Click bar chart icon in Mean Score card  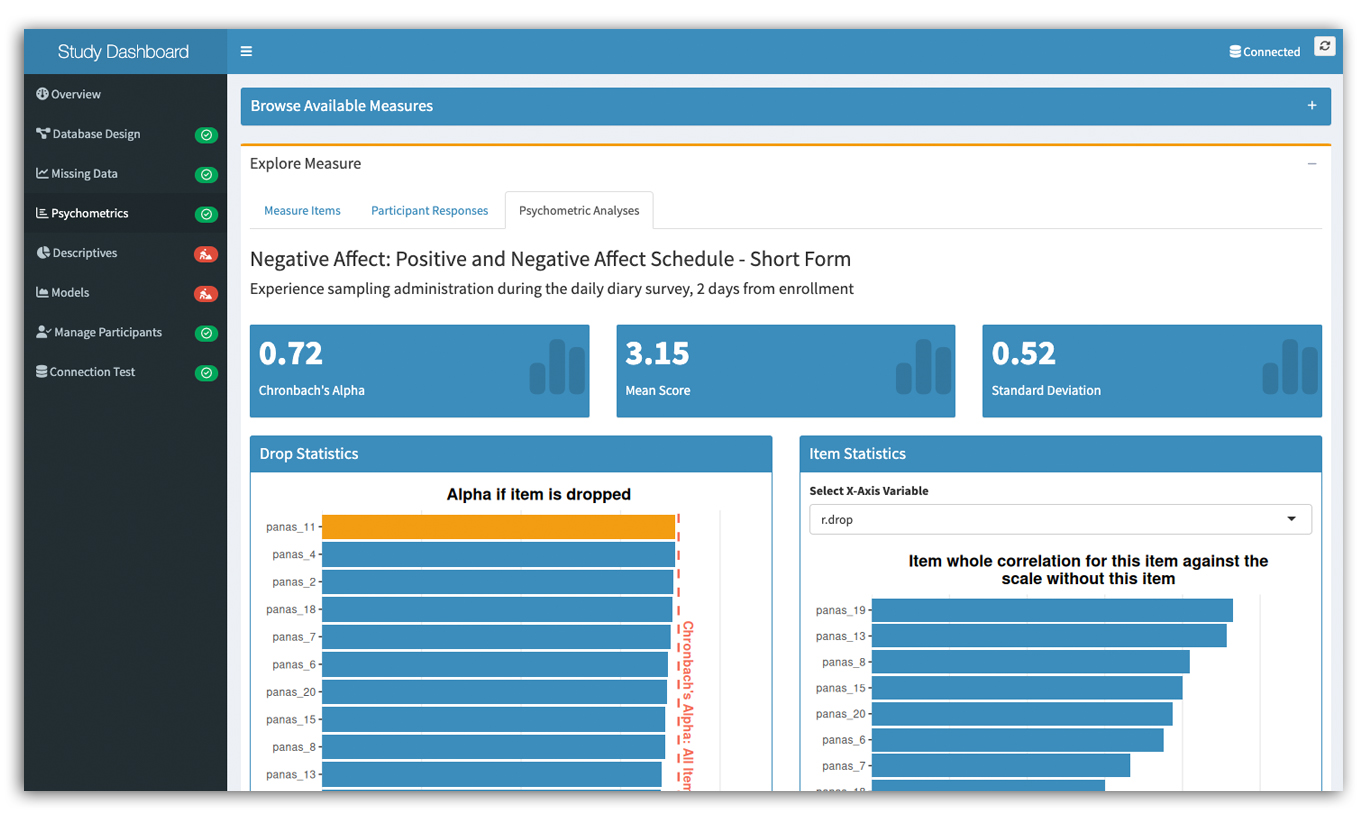click(923, 367)
